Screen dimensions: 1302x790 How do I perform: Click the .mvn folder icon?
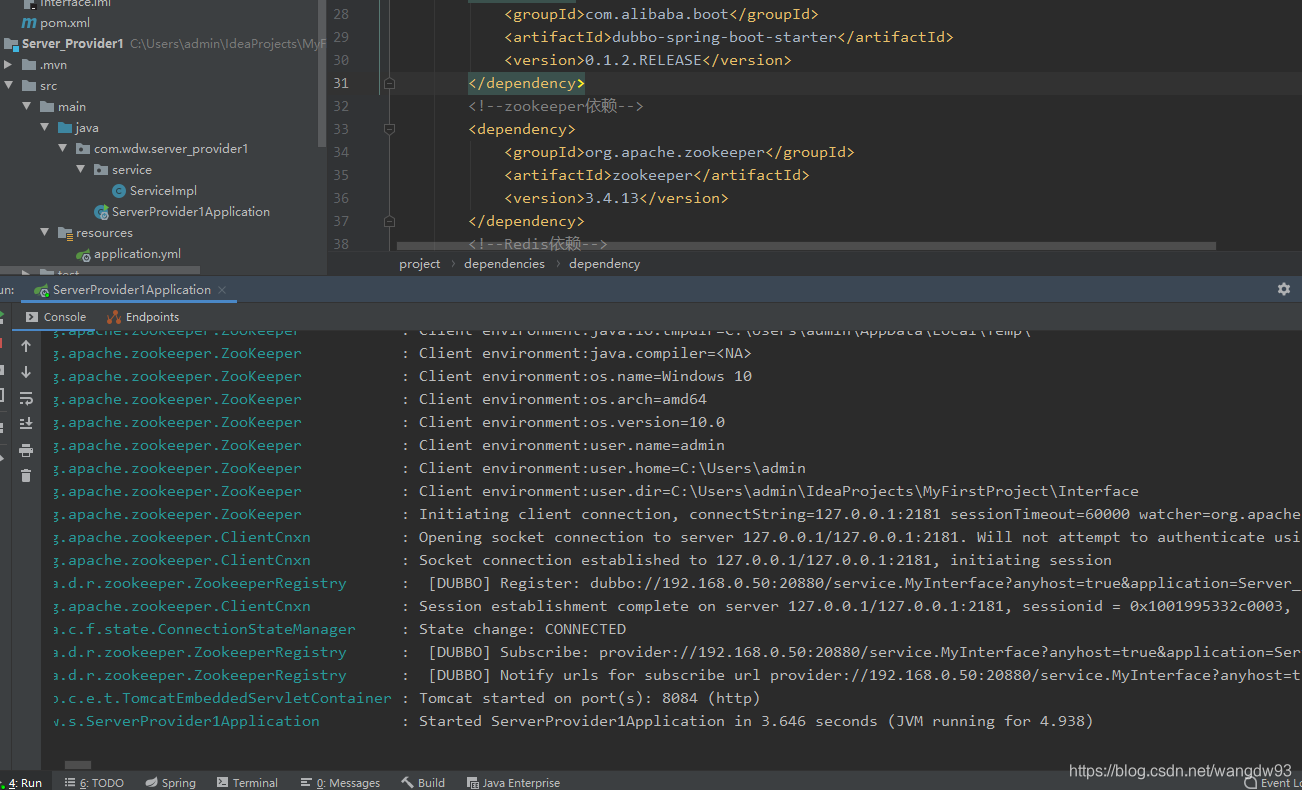(30, 65)
